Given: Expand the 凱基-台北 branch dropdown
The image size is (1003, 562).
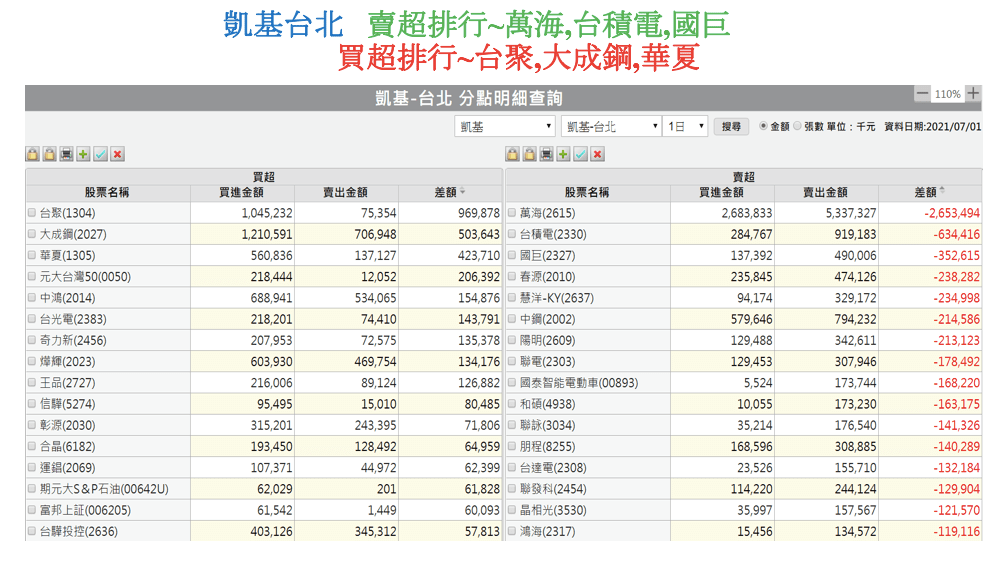Looking at the screenshot, I should (611, 127).
